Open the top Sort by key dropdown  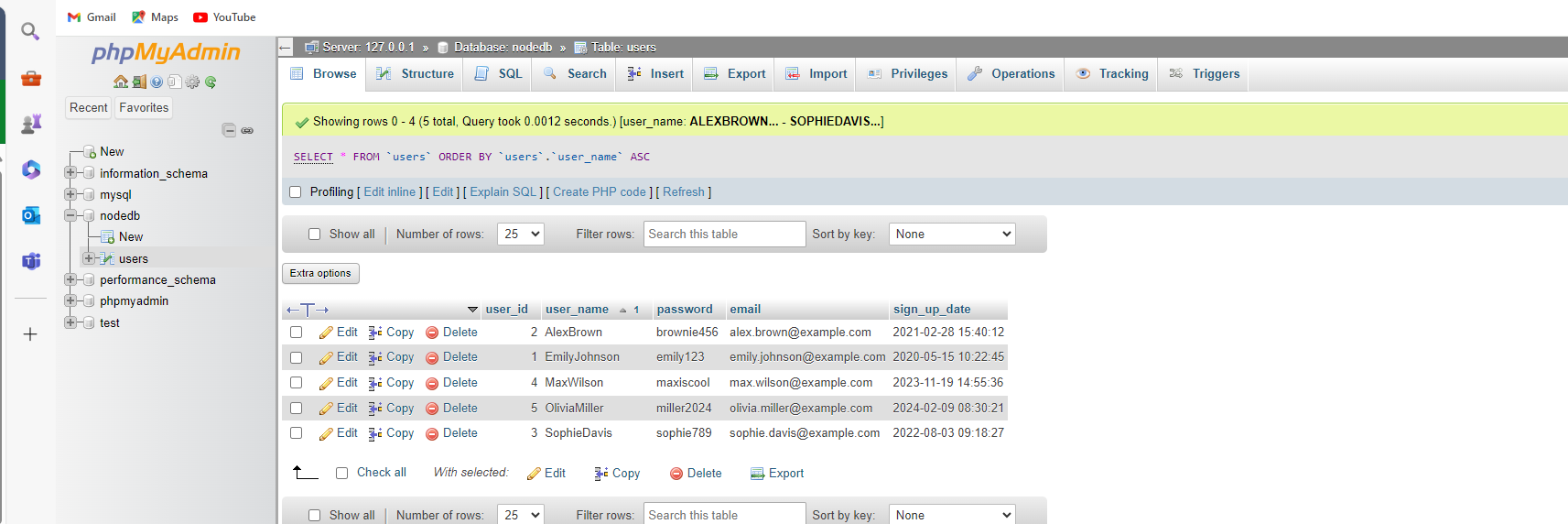[x=952, y=235]
